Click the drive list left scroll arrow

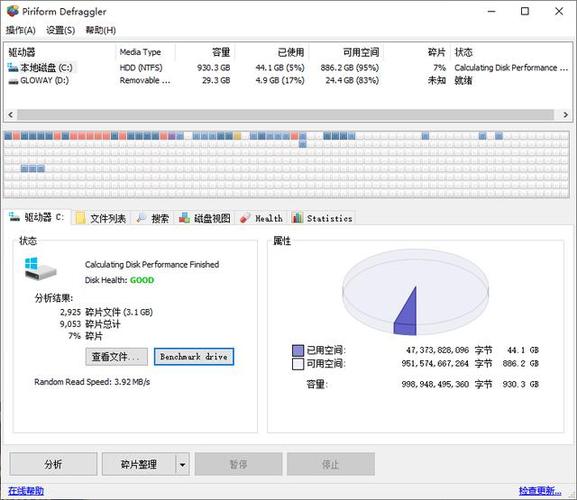click(x=10, y=115)
